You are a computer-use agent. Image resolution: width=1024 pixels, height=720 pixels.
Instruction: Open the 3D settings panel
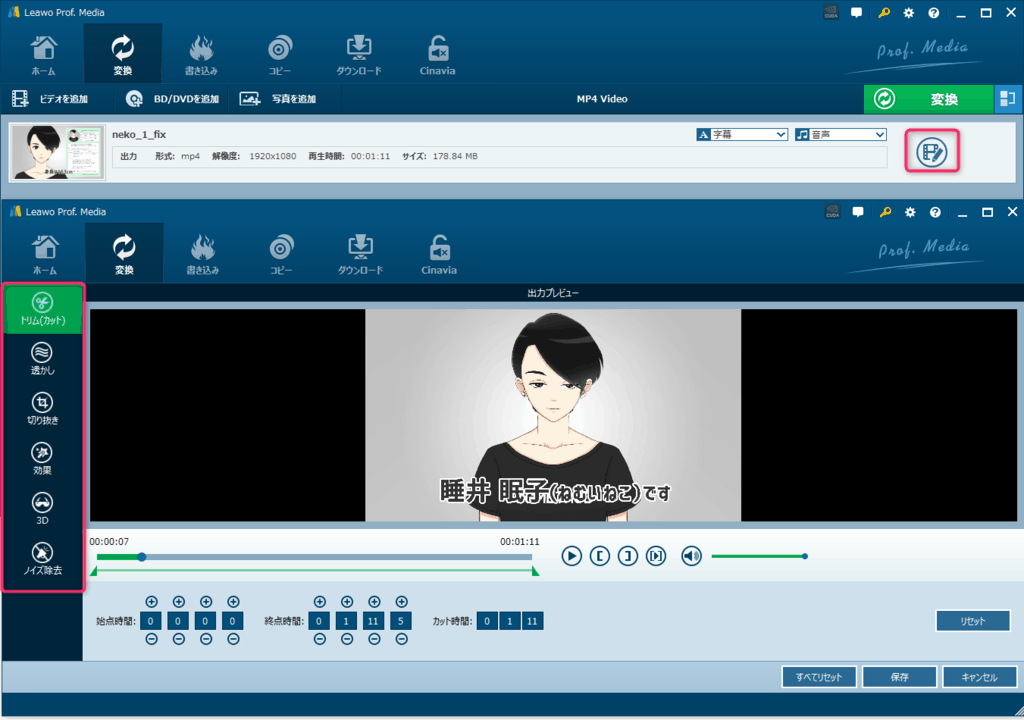42,508
